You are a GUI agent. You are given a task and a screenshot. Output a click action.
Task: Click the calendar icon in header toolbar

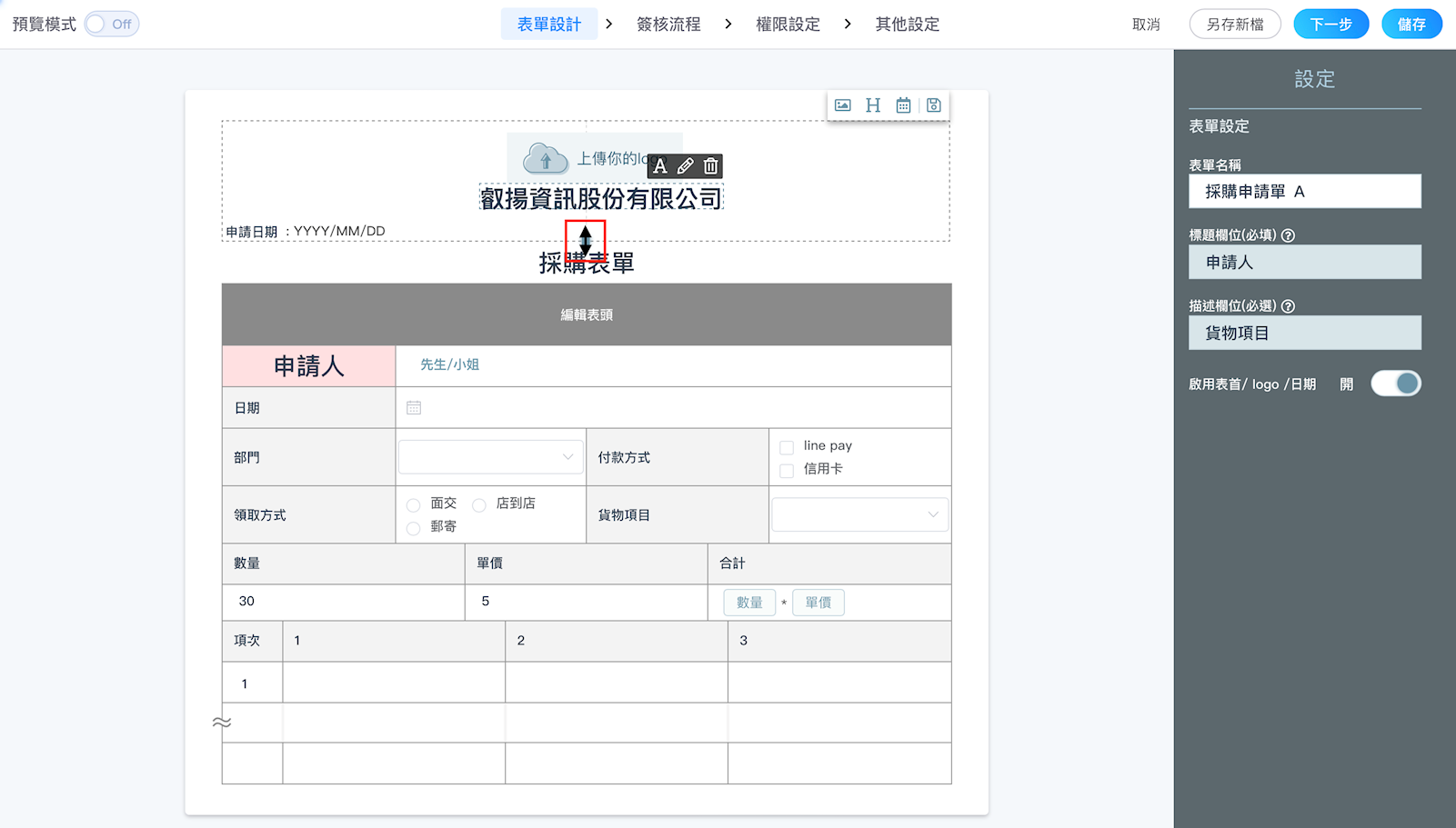click(903, 105)
